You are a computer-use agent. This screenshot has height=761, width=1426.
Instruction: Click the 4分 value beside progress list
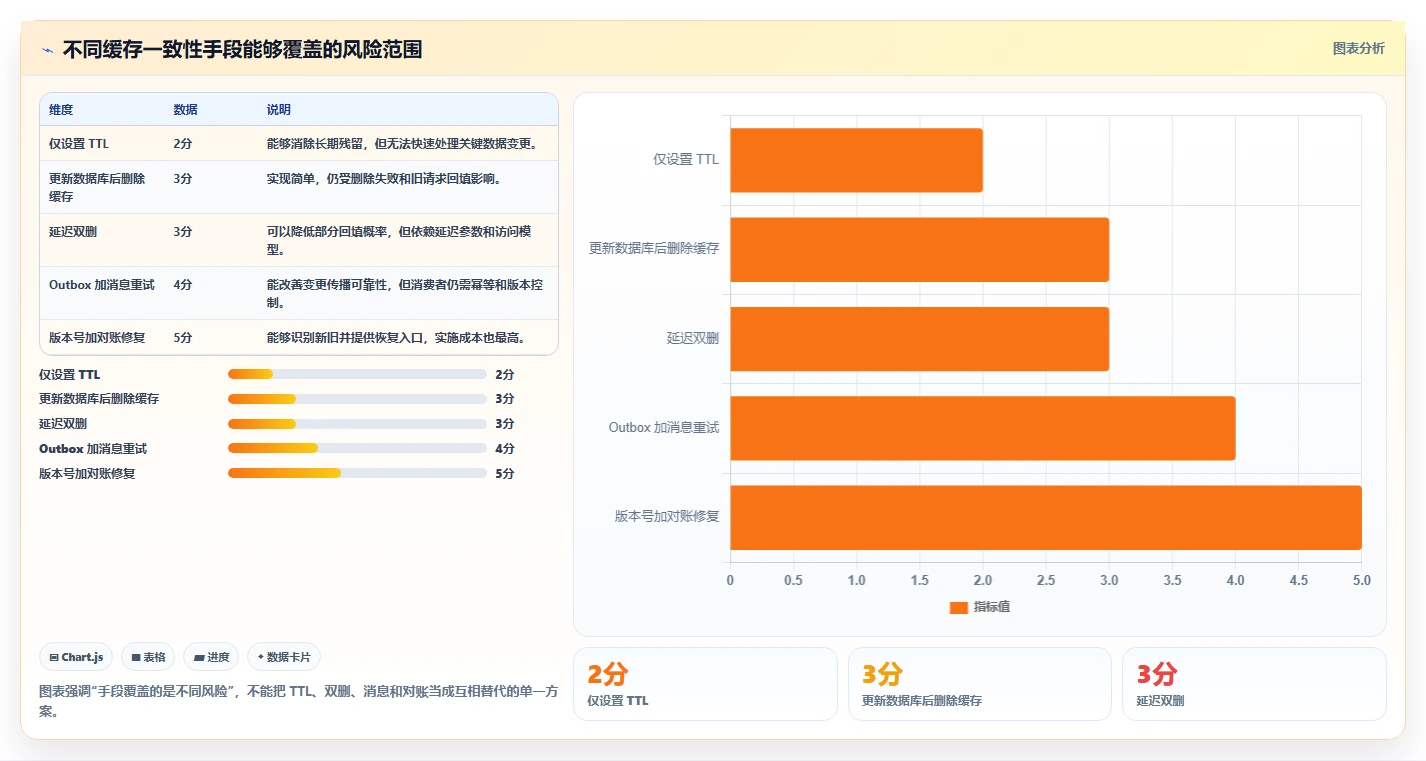point(505,448)
